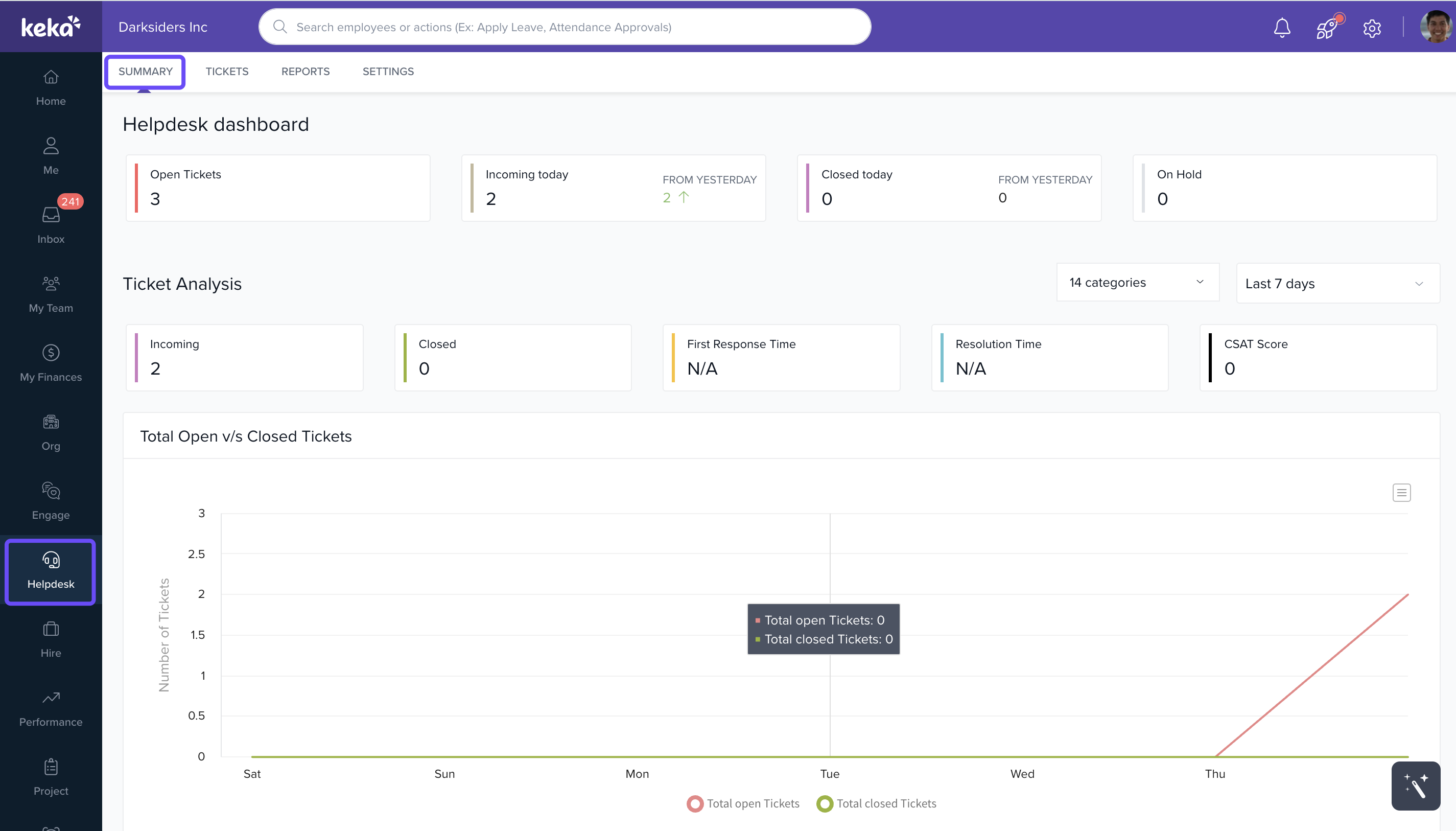
Task: Open the Hire sidebar section
Action: pos(51,638)
